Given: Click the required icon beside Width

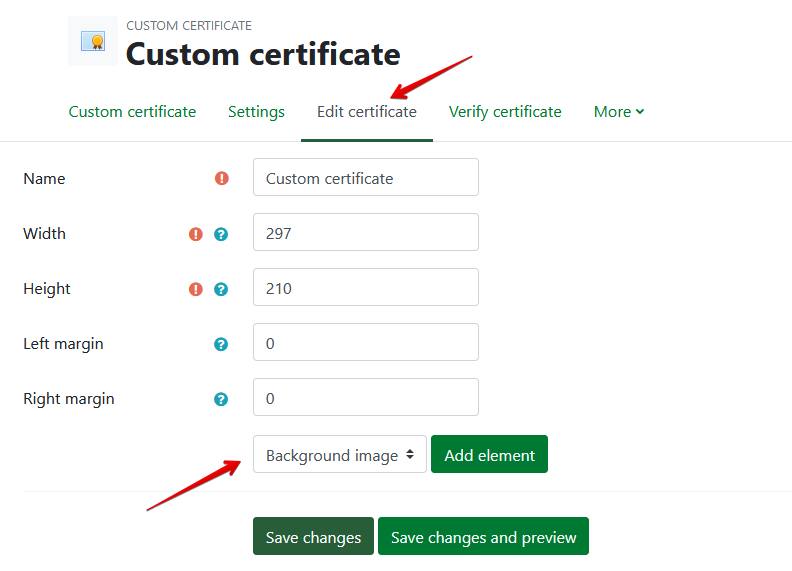Looking at the screenshot, I should 196,234.
